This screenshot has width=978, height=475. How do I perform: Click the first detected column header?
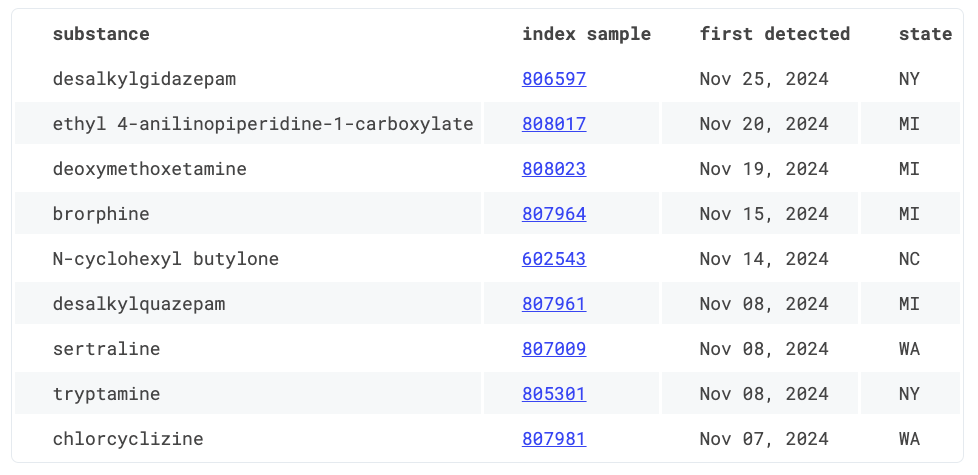(775, 34)
